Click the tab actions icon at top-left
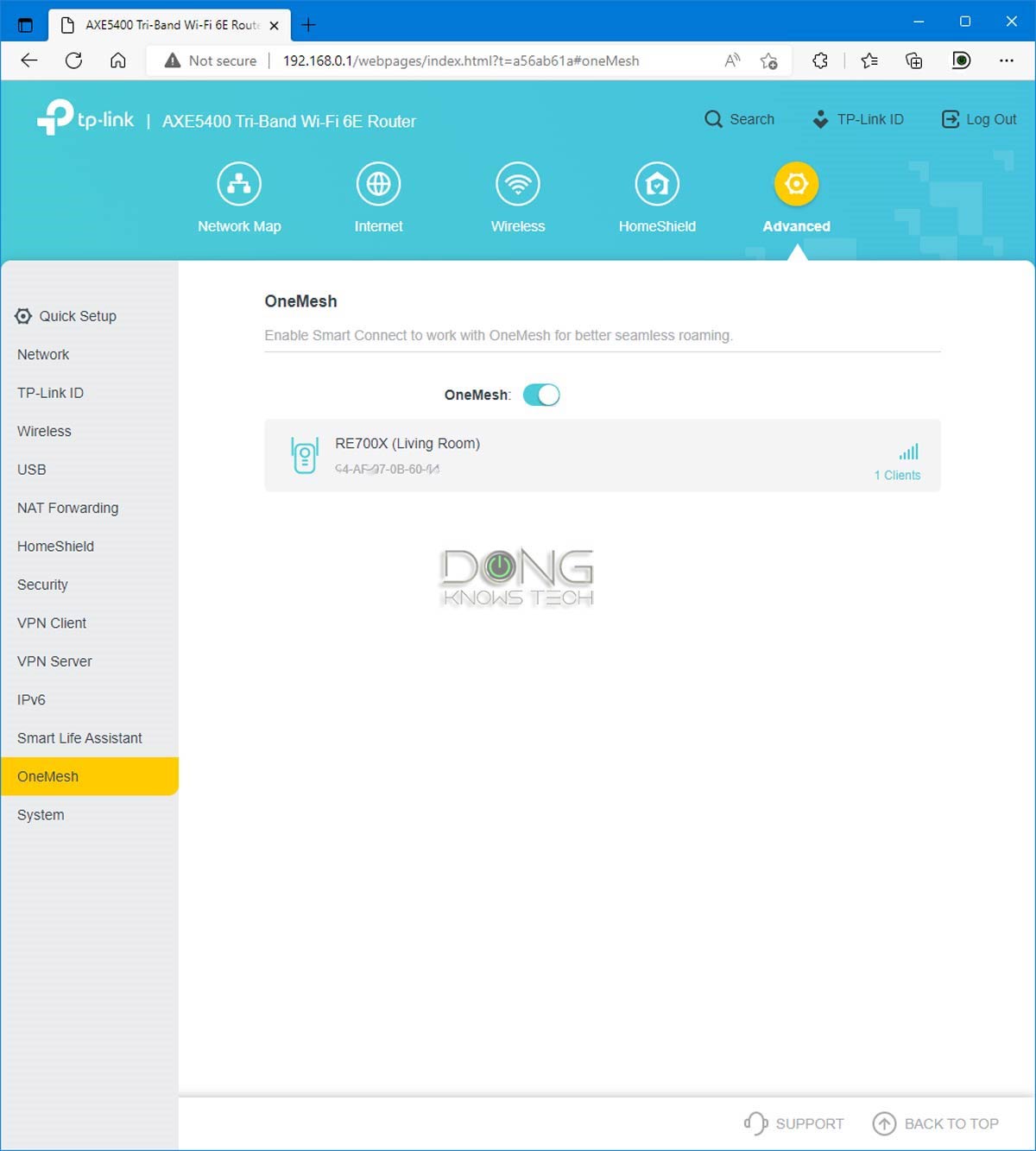 pyautogui.click(x=25, y=25)
